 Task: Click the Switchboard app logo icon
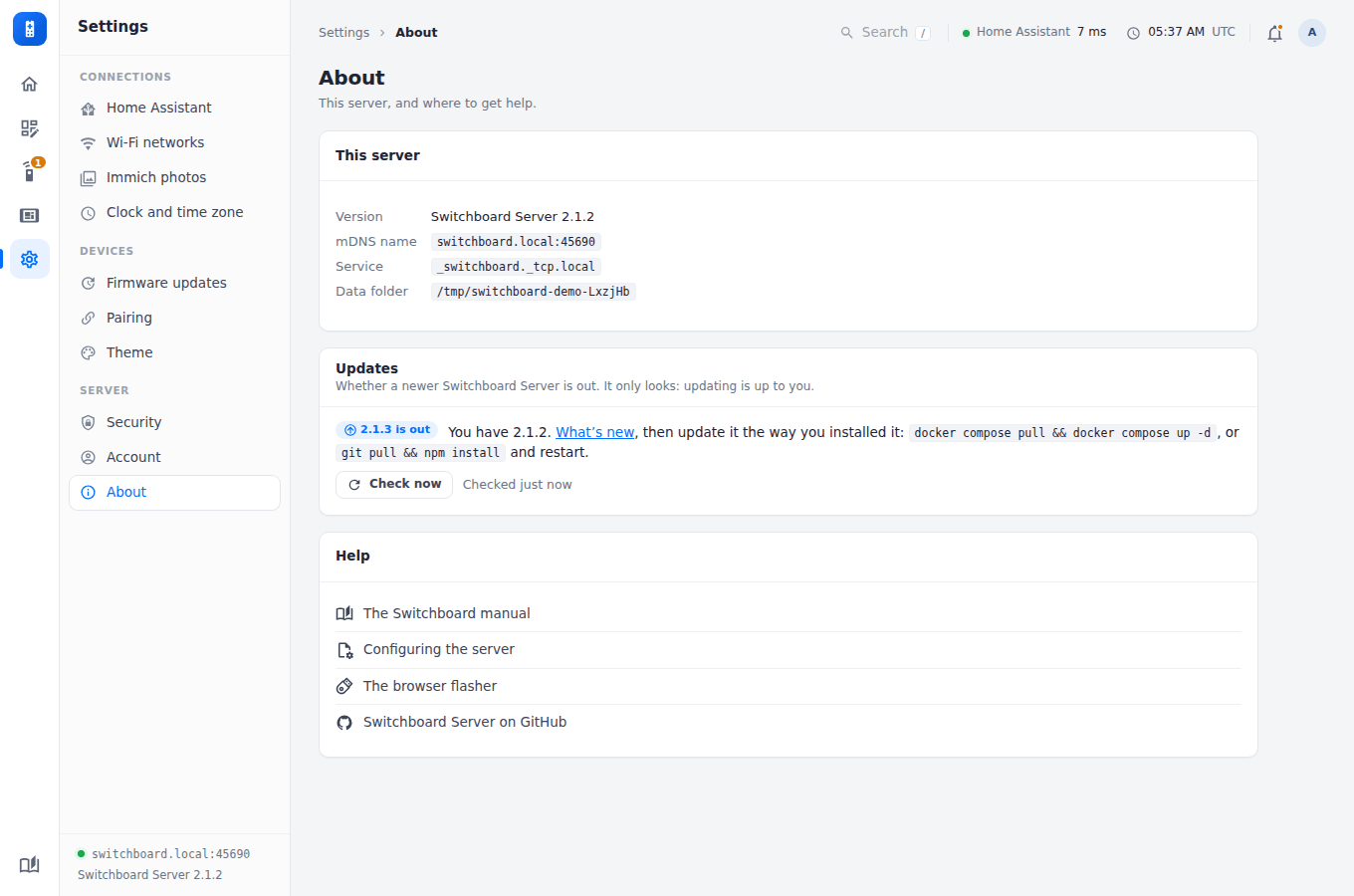[30, 29]
